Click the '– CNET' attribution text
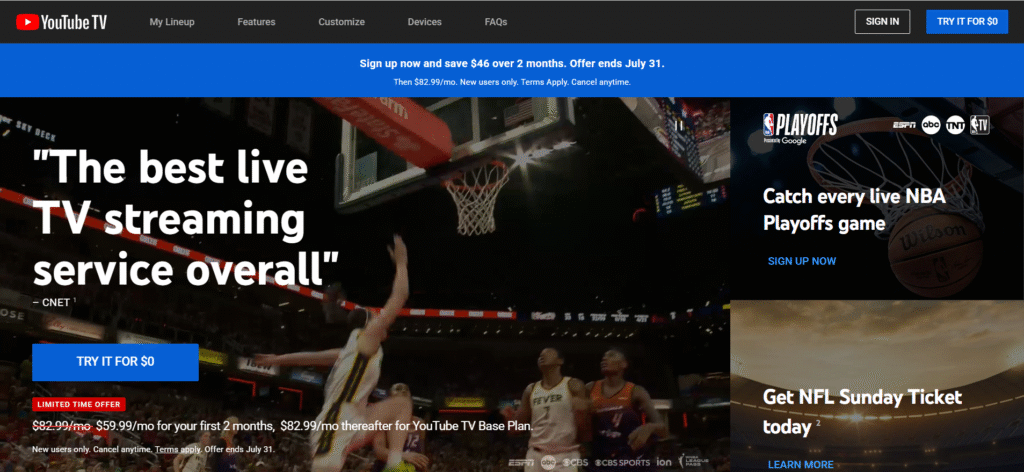Viewport: 1024px width, 472px height. 52,303
